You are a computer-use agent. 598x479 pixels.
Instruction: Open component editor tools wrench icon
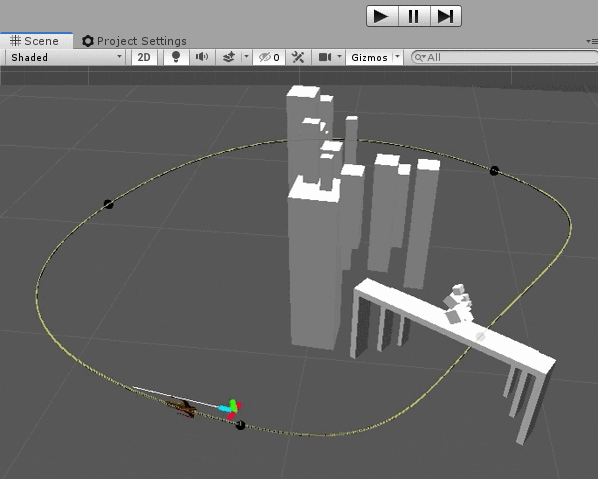pyautogui.click(x=298, y=57)
